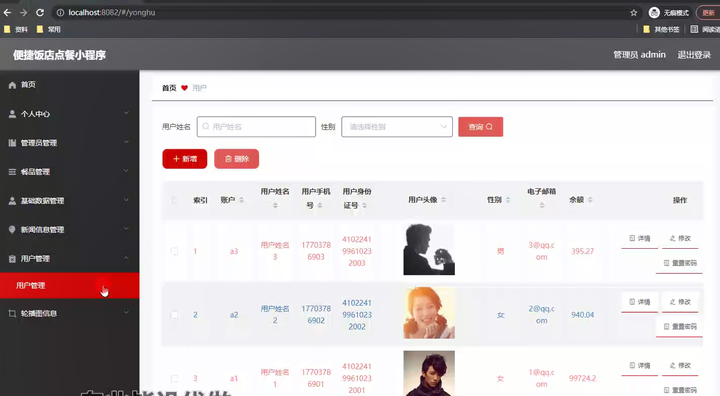Screen dimensions: 720x396
Task: Sort by the 用户手机号 column sort arrows
Action: coord(320,205)
